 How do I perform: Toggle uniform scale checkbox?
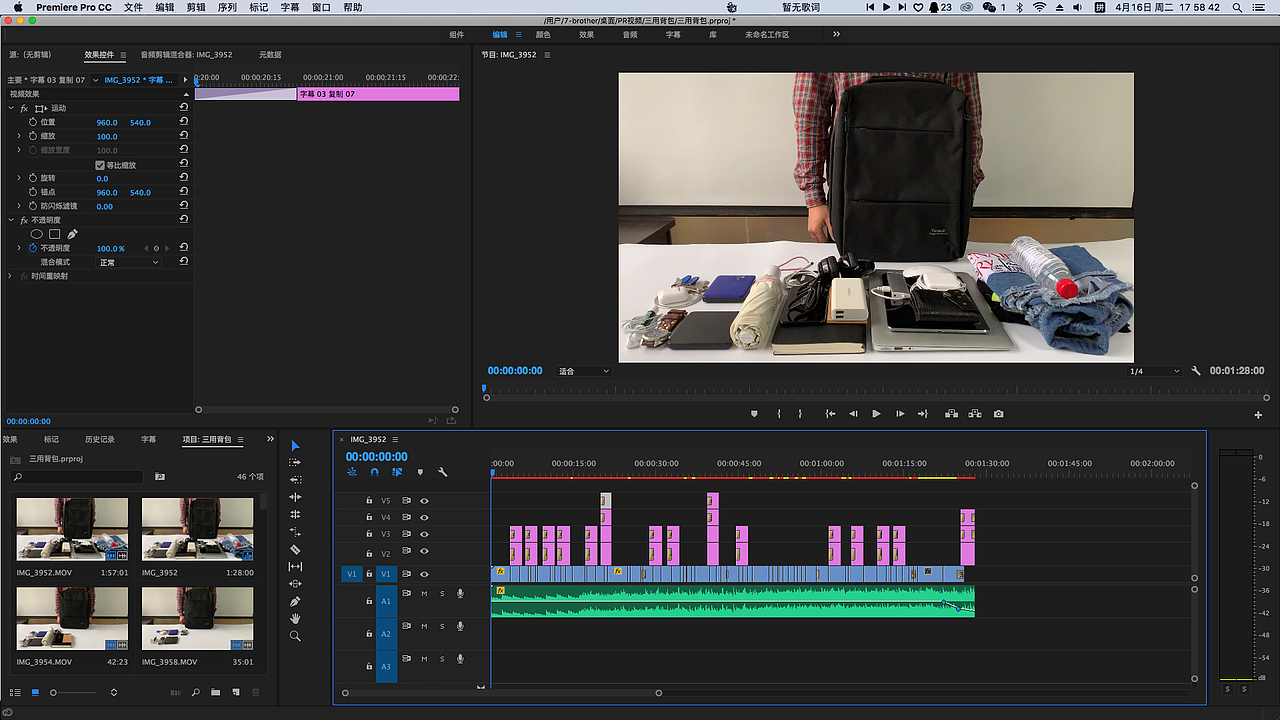[100, 165]
